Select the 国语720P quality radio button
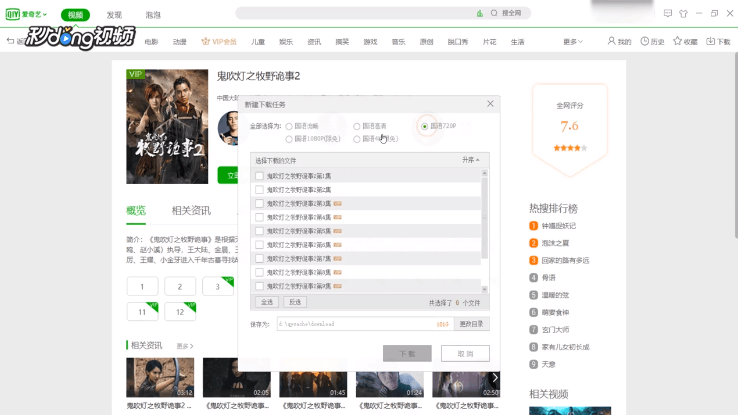This screenshot has height=415, width=738. [x=425, y=127]
